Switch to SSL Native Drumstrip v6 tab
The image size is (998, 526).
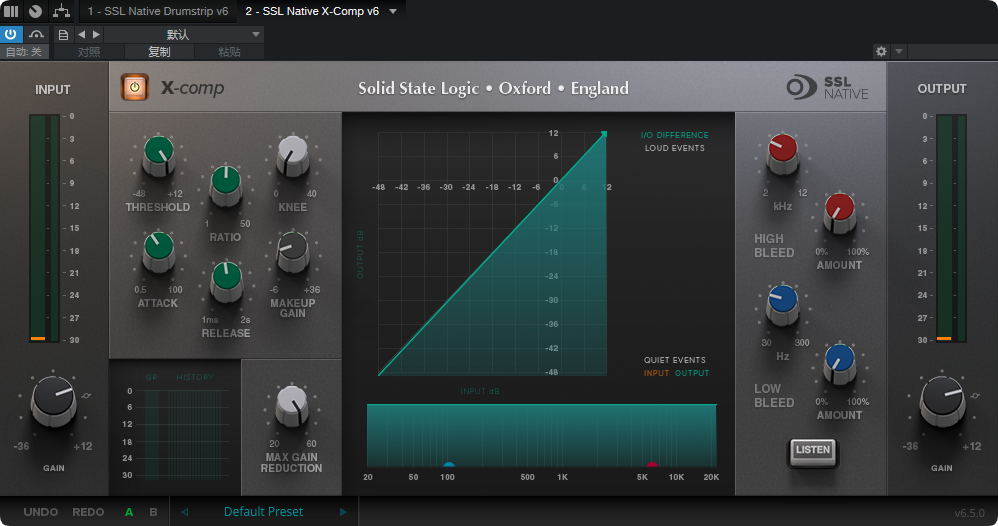158,11
